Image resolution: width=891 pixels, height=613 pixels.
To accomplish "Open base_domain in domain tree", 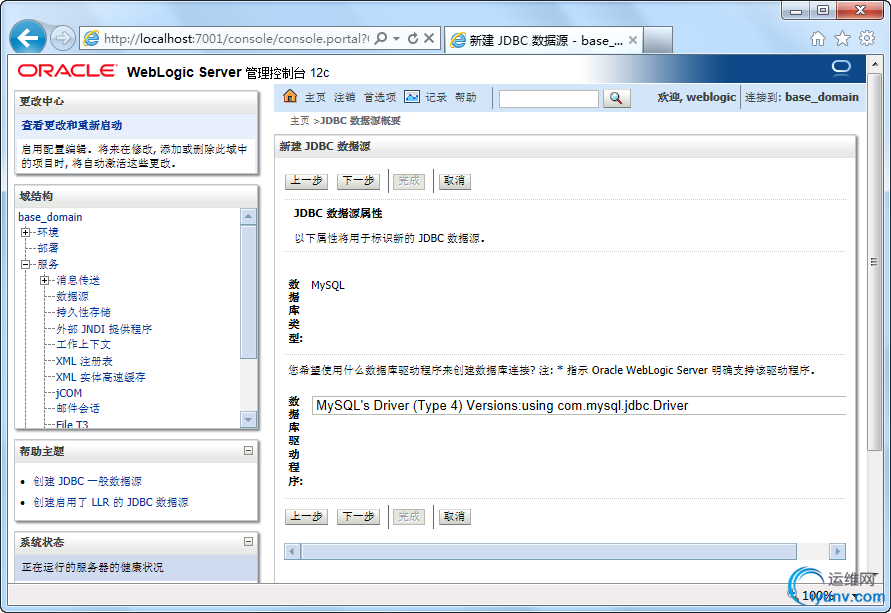I will [50, 217].
